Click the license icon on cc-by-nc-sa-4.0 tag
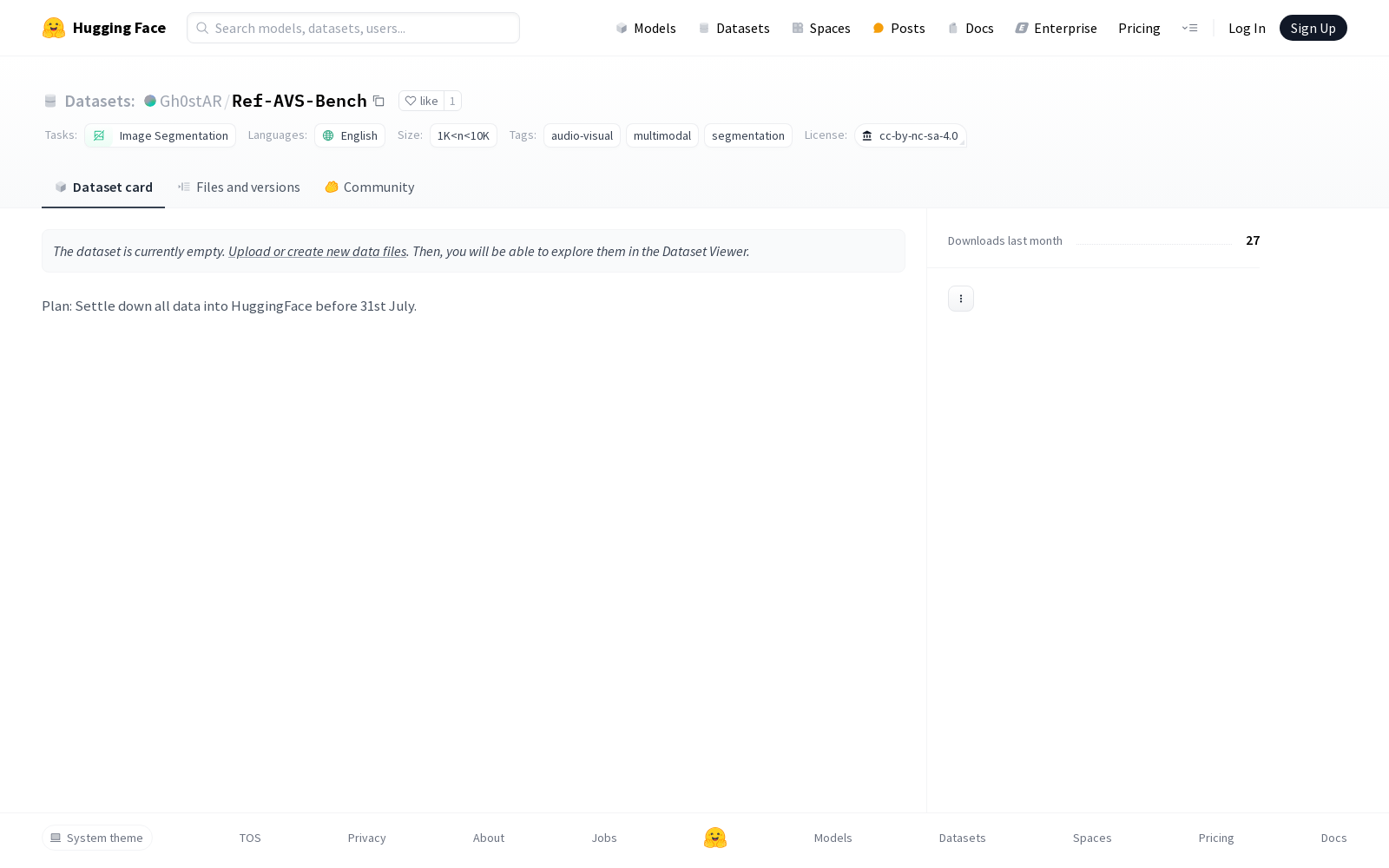 coord(866,135)
